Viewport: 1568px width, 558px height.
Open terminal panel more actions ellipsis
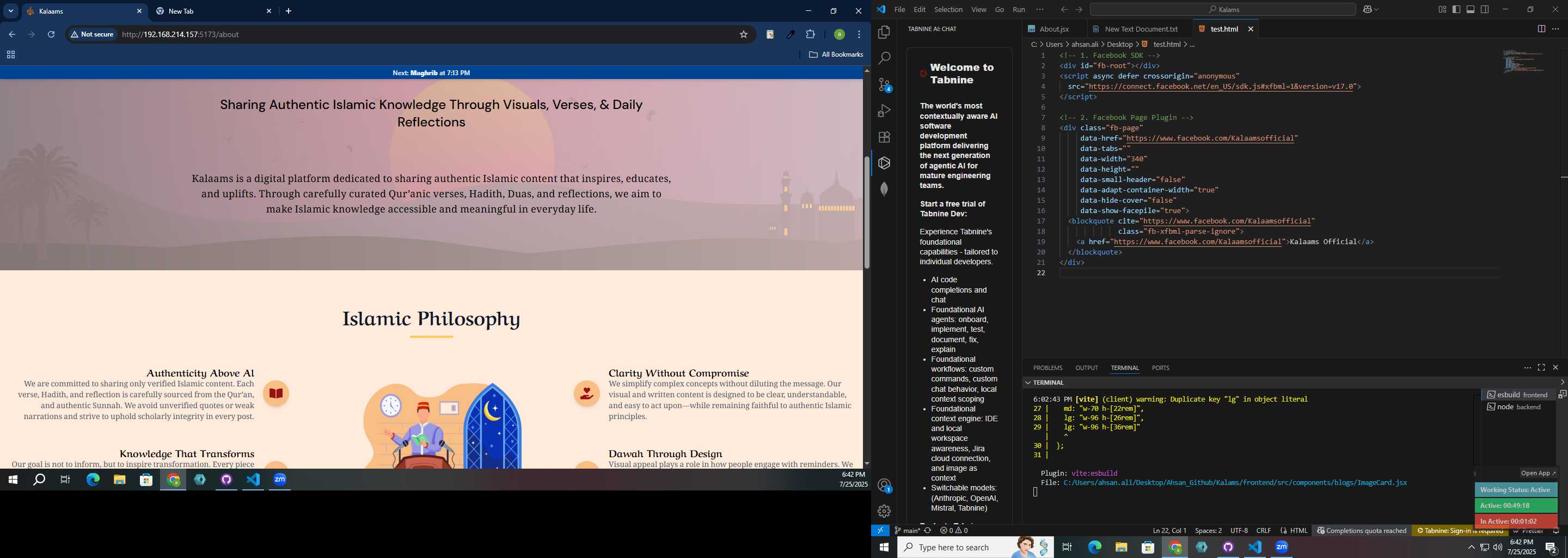tap(1527, 367)
